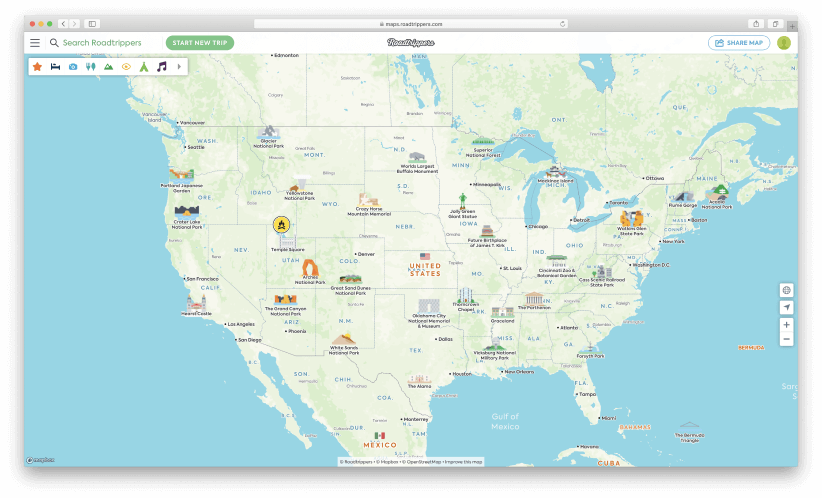Viewport: 822px width, 498px height.
Task: Select the fork and knife food filter
Action: (x=91, y=67)
